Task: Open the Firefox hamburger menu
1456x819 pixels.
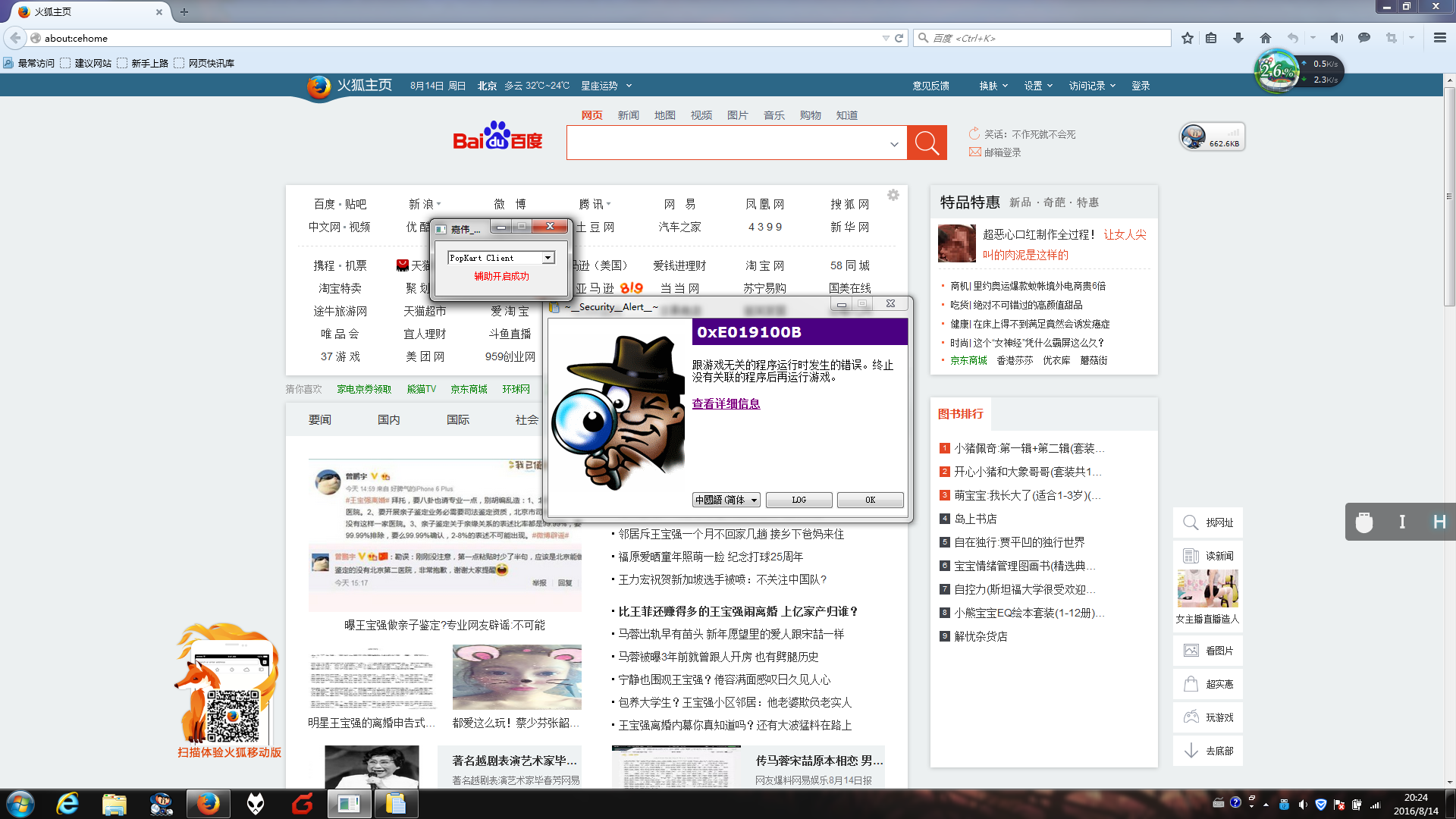Action: (1439, 38)
